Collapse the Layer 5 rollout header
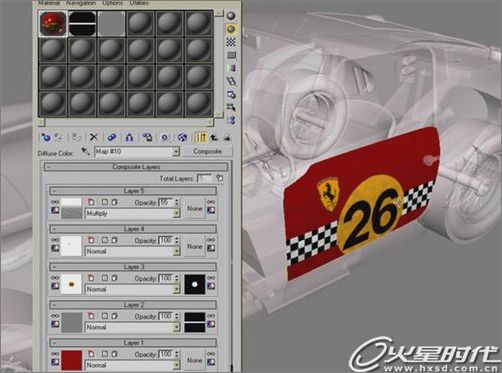502x373 pixels. tap(133, 191)
